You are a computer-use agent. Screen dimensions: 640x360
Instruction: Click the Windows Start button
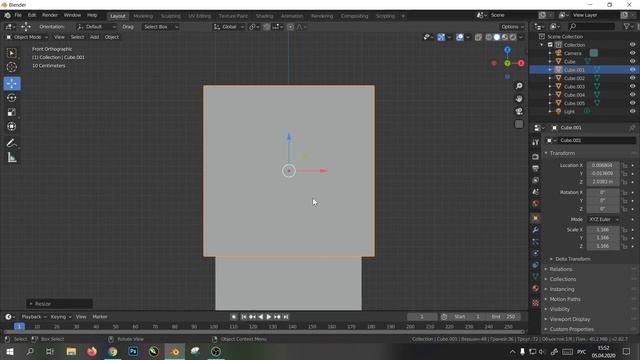(9, 351)
